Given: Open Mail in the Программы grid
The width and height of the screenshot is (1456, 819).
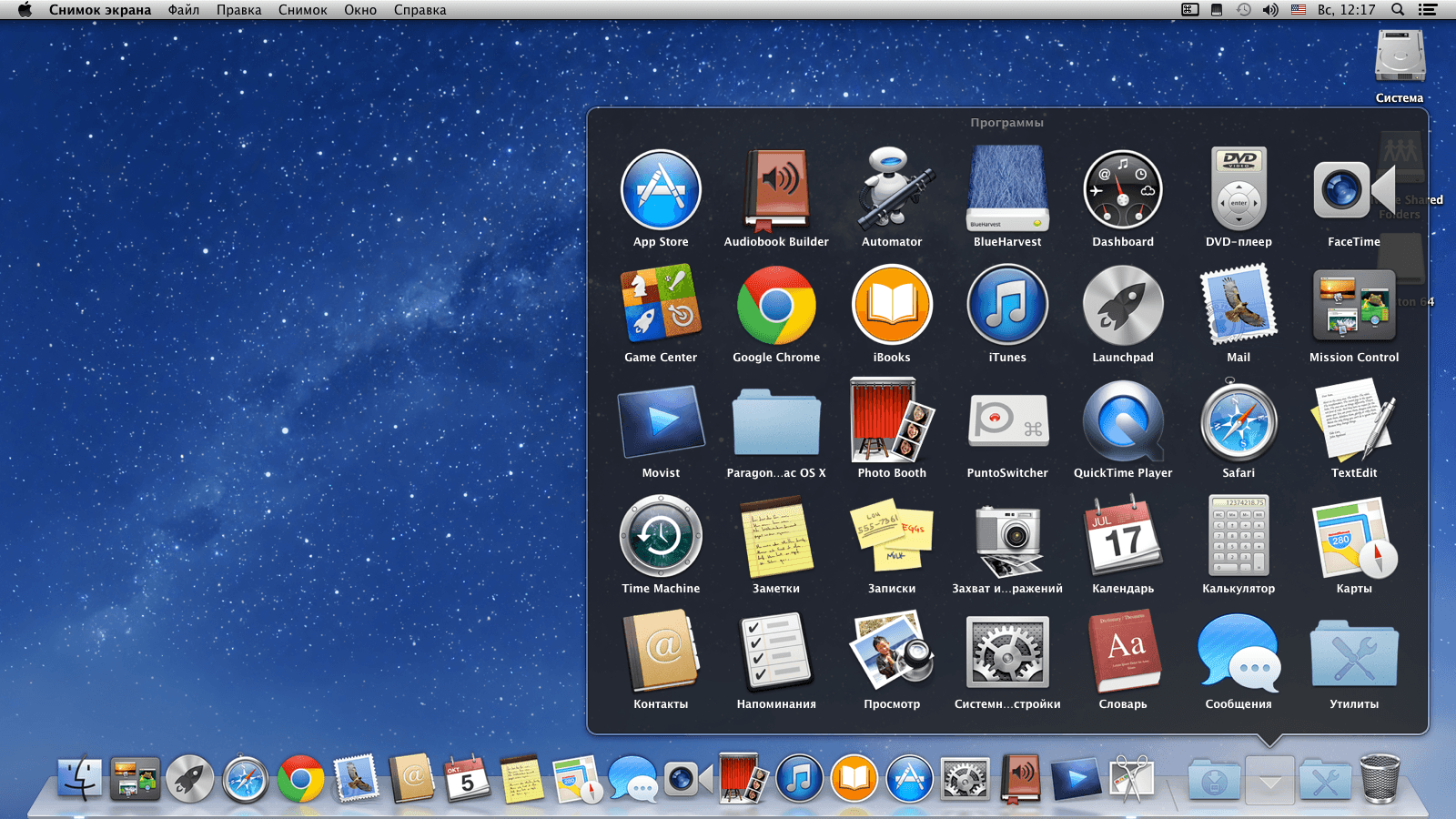Looking at the screenshot, I should coord(1239,306).
